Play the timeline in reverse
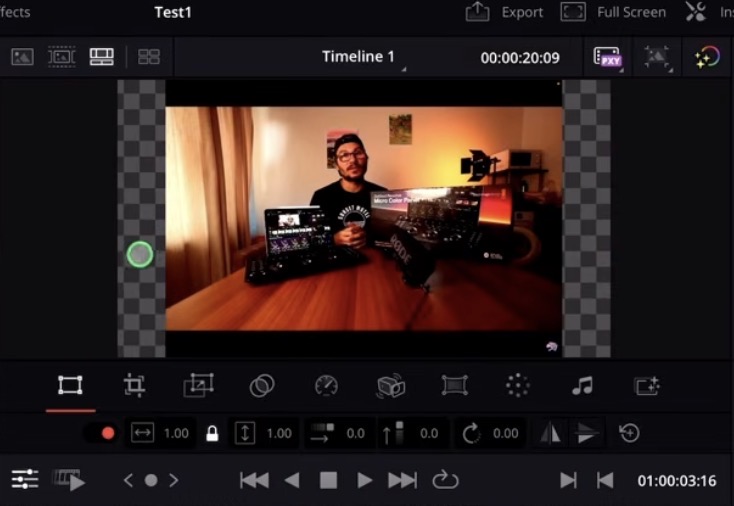The height and width of the screenshot is (506, 734). tap(292, 480)
